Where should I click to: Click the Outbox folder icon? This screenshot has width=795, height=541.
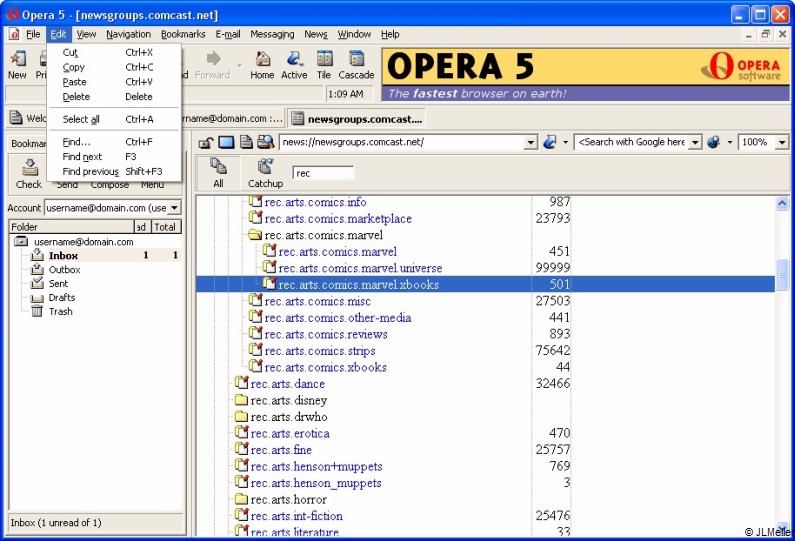click(37, 269)
